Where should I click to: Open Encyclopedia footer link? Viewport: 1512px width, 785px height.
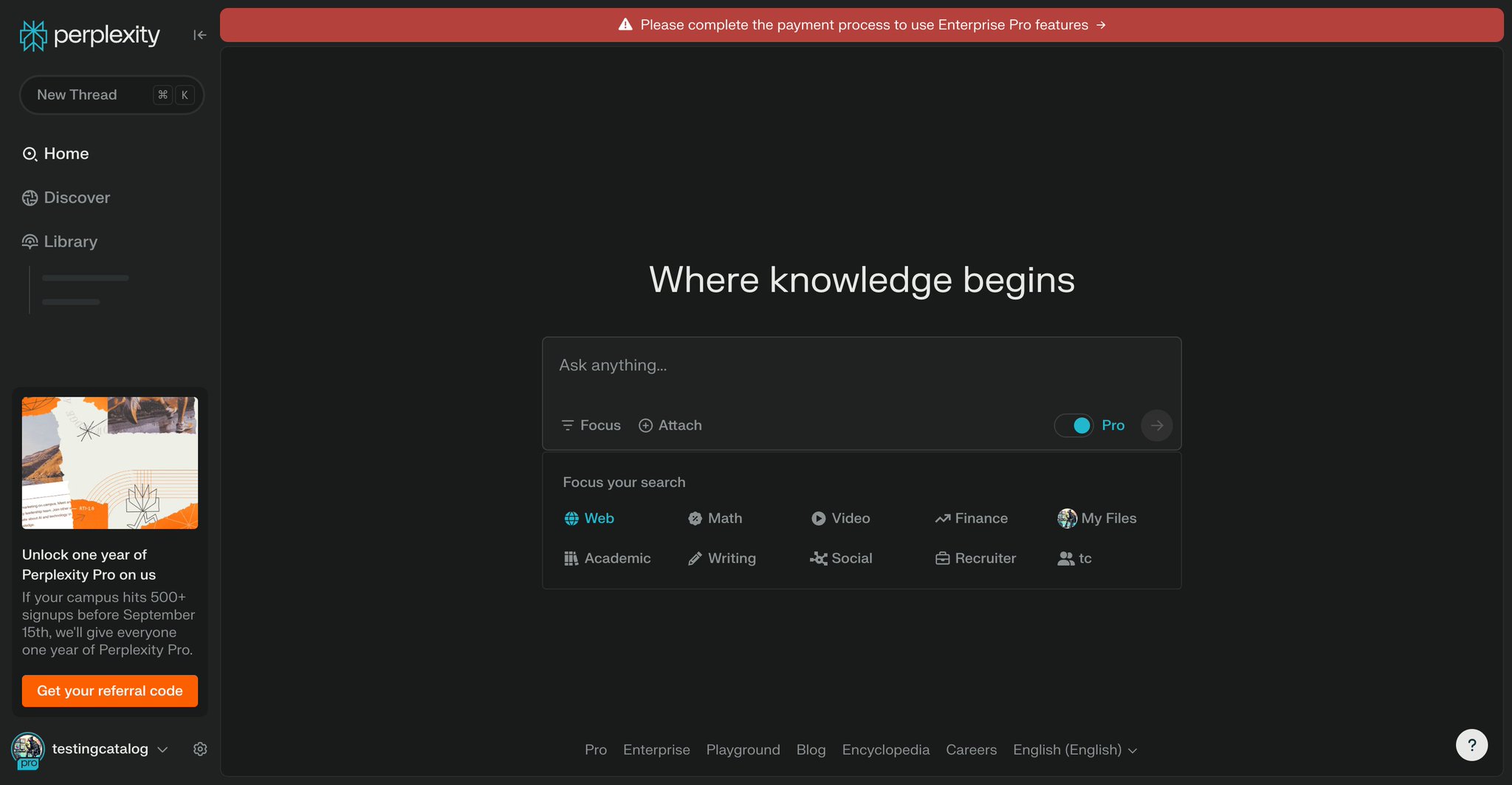[x=886, y=750]
